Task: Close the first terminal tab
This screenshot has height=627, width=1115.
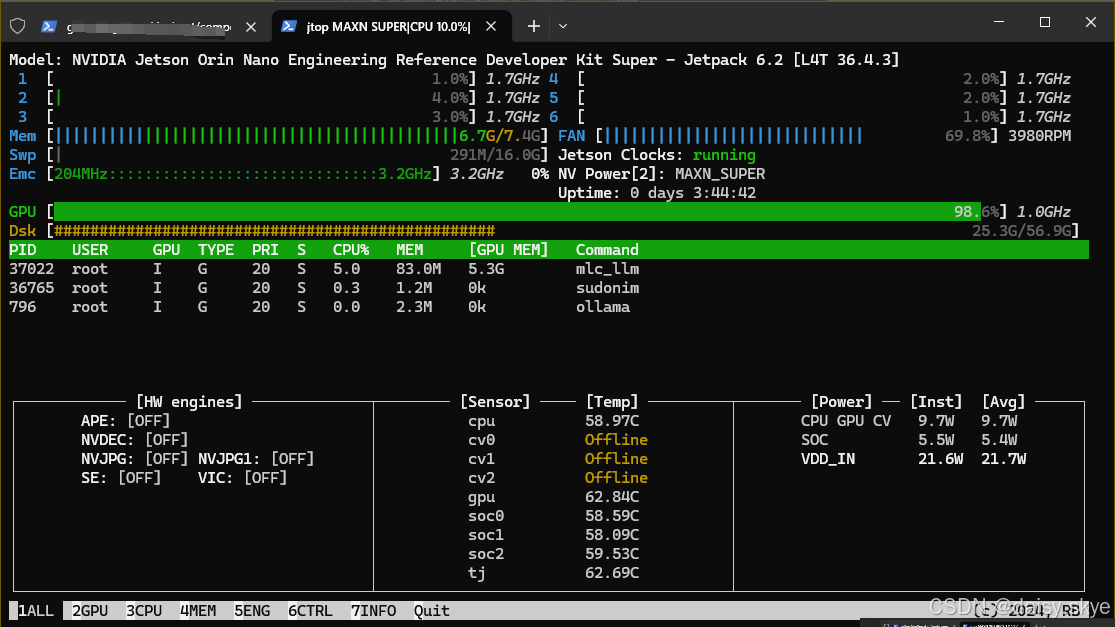Action: (251, 27)
